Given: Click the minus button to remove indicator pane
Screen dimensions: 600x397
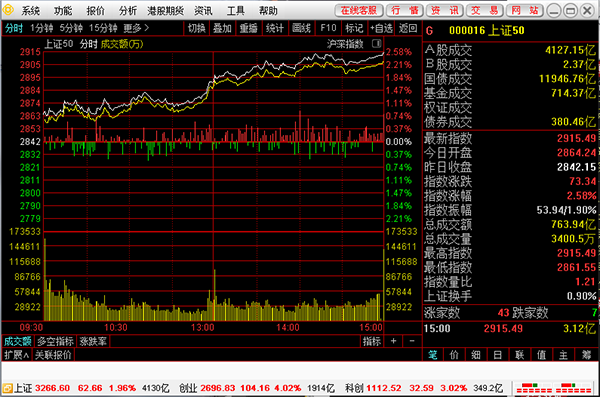Looking at the screenshot, I should pos(412,341).
